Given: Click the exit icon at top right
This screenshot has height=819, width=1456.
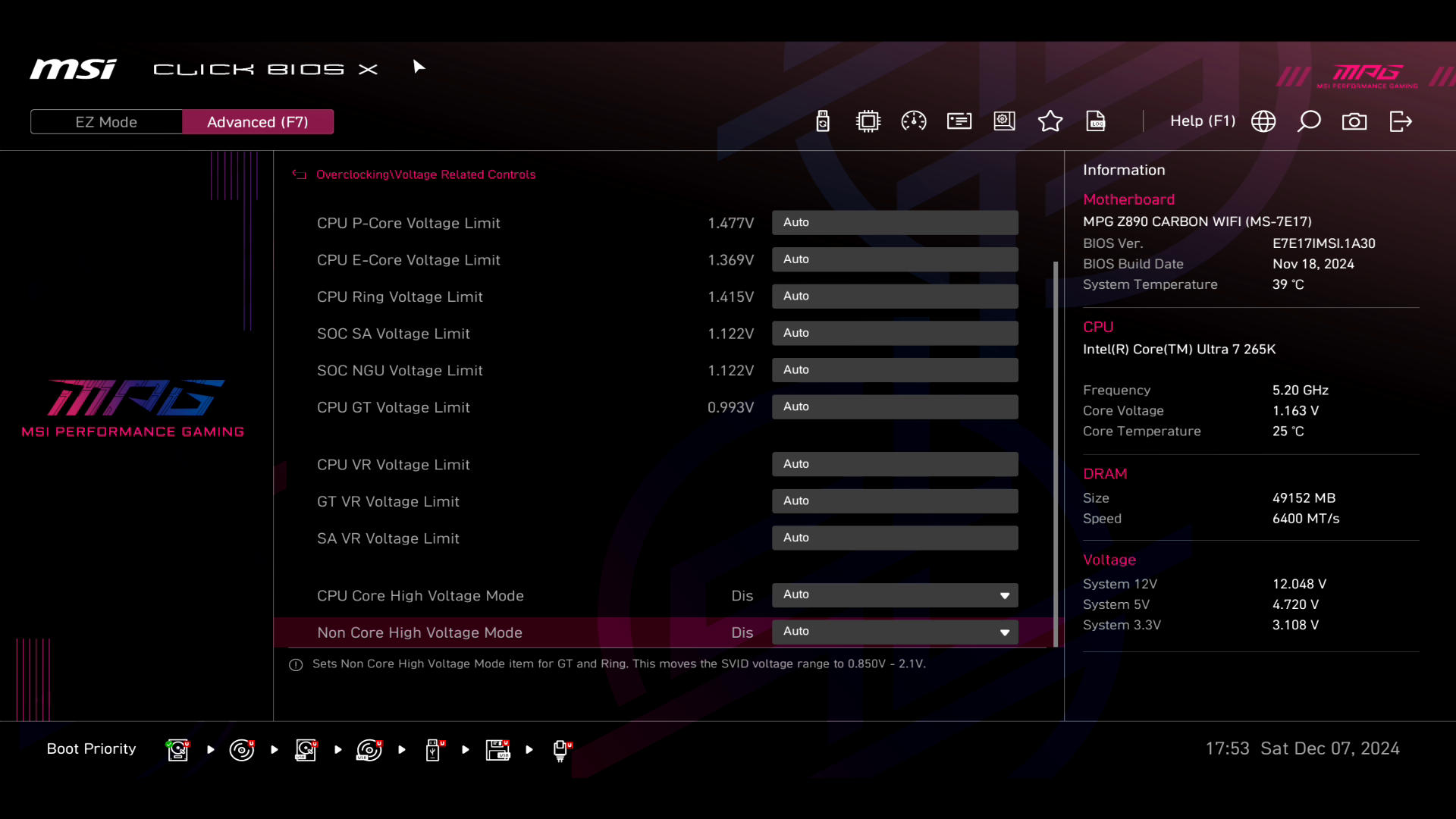Looking at the screenshot, I should (x=1400, y=121).
